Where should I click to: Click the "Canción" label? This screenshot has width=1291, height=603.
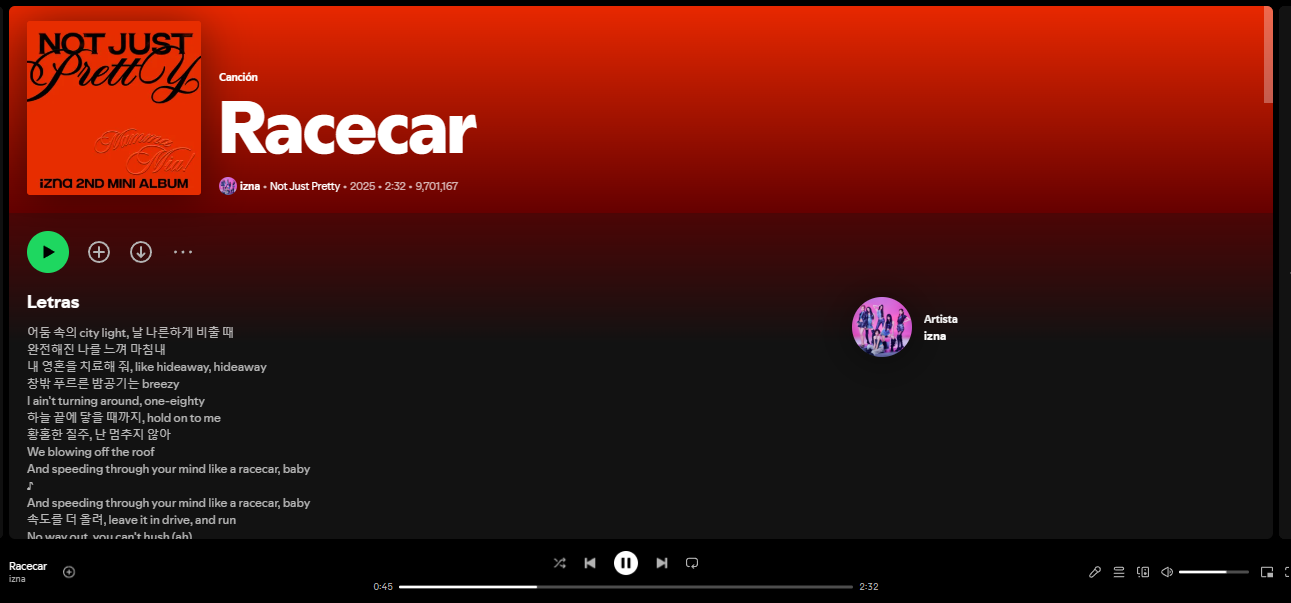point(238,77)
